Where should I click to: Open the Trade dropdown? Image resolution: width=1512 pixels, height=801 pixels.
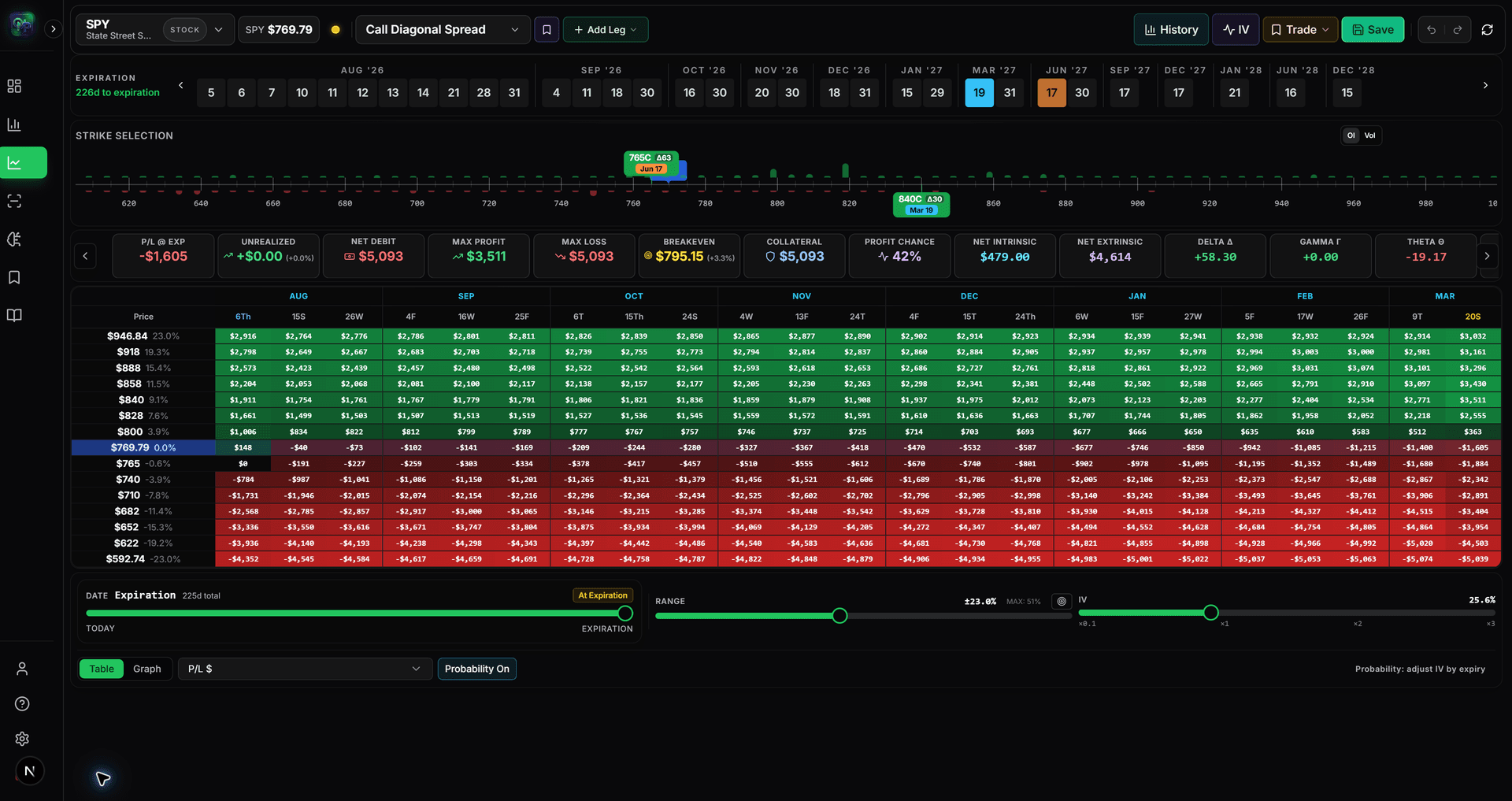point(1300,30)
